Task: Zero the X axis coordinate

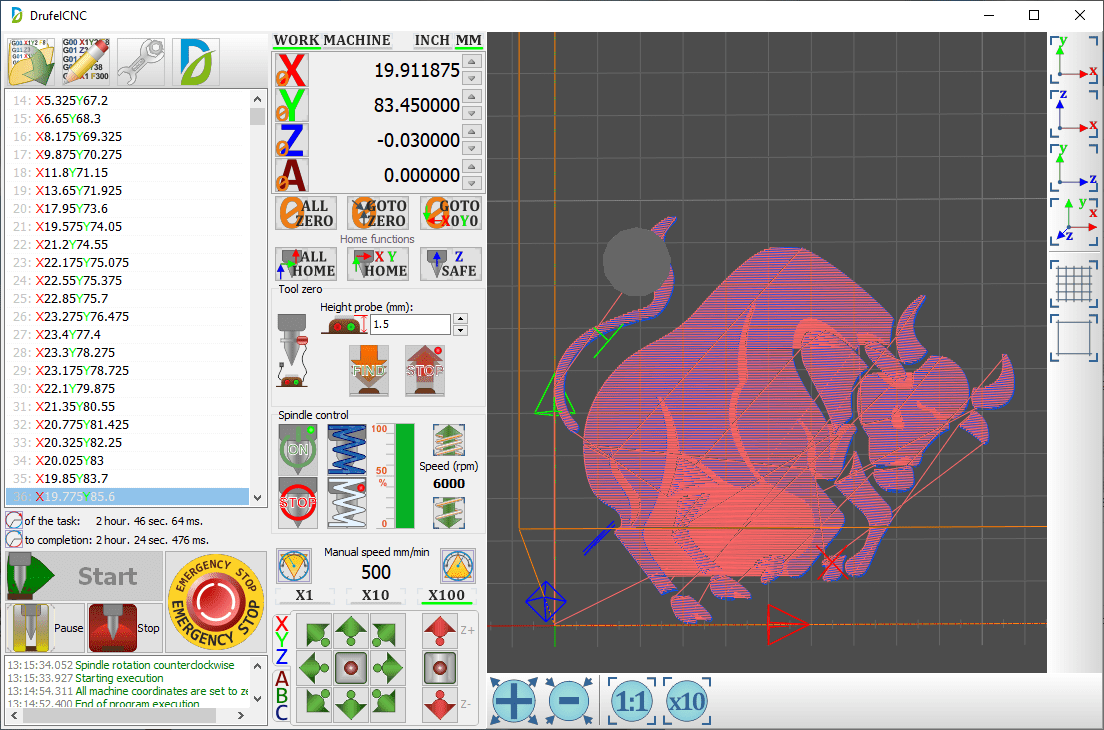Action: 291,70
